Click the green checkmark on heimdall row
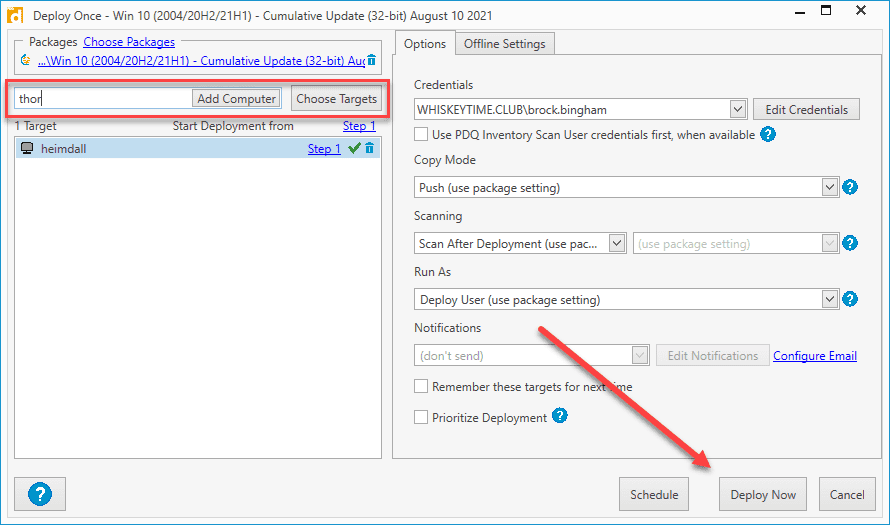Screen dimensions: 890x525 pos(355,148)
